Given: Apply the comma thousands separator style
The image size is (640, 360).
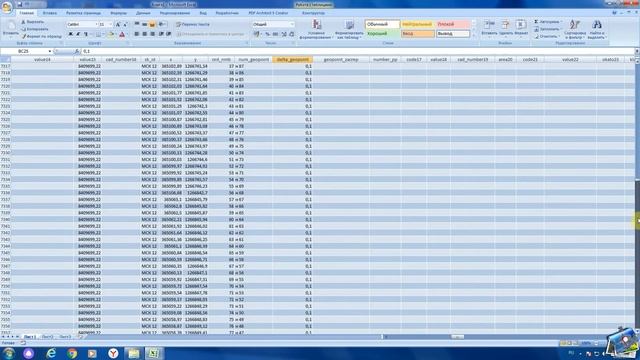Looking at the screenshot, I should coord(275,34).
